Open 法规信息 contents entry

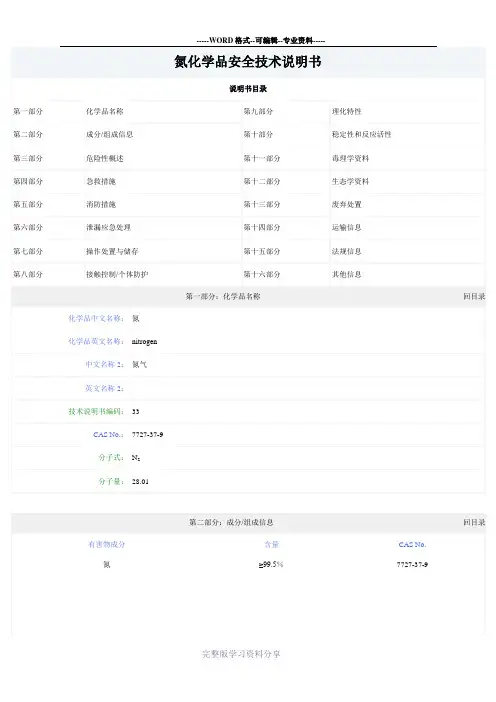coord(346,252)
